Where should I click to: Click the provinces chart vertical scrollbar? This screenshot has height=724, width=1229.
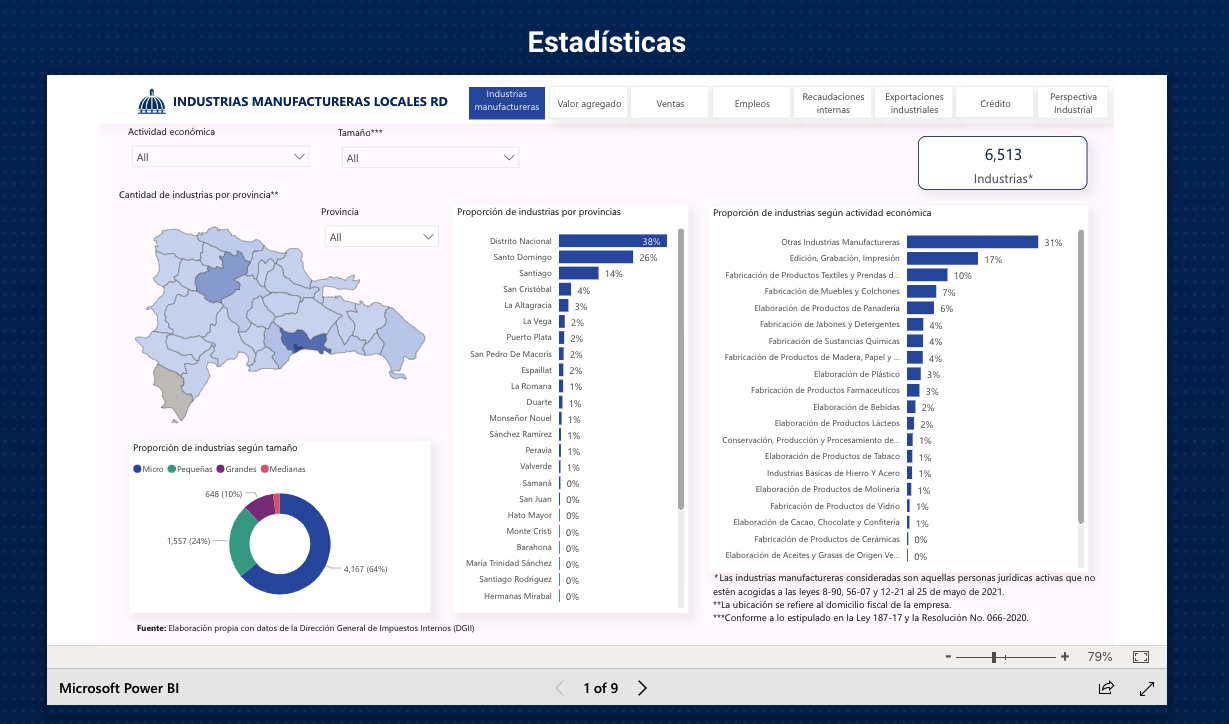point(681,370)
